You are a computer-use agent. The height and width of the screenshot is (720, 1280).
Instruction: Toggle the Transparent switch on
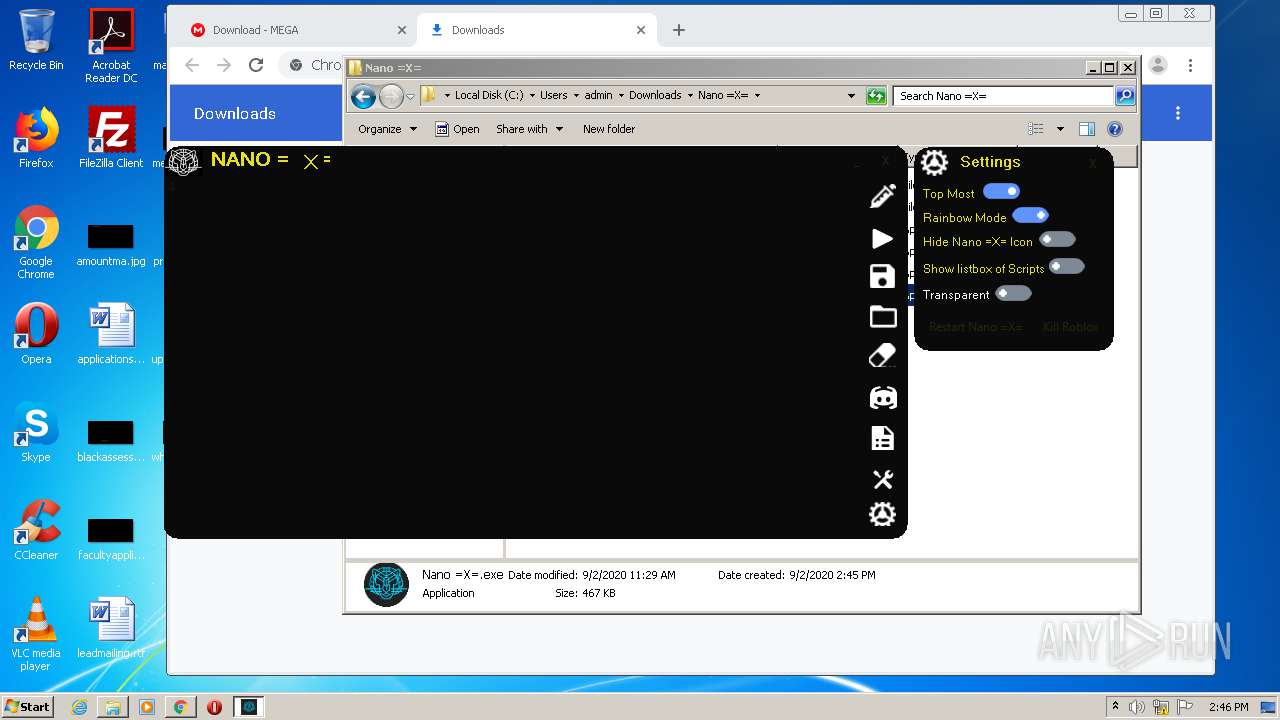[x=1013, y=293]
